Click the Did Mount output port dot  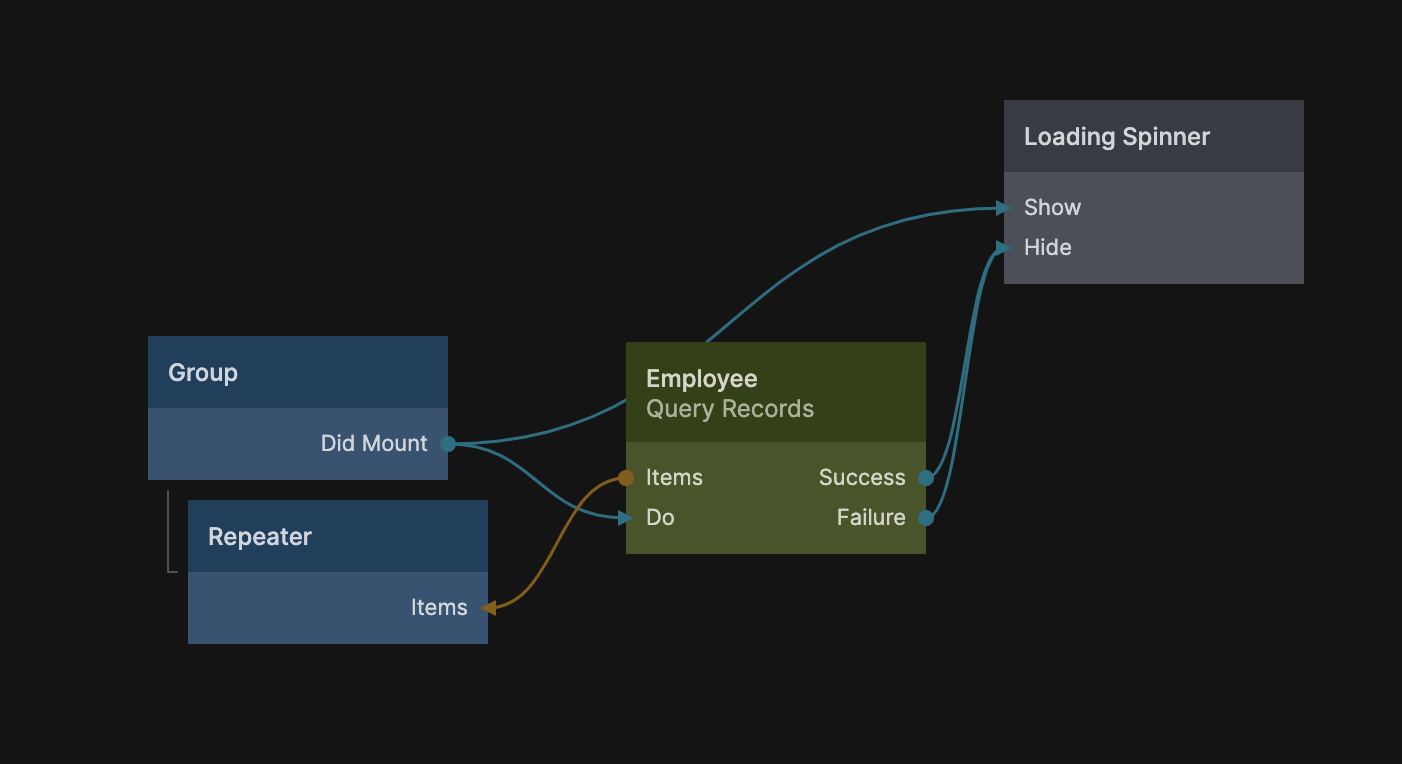pyautogui.click(x=448, y=444)
